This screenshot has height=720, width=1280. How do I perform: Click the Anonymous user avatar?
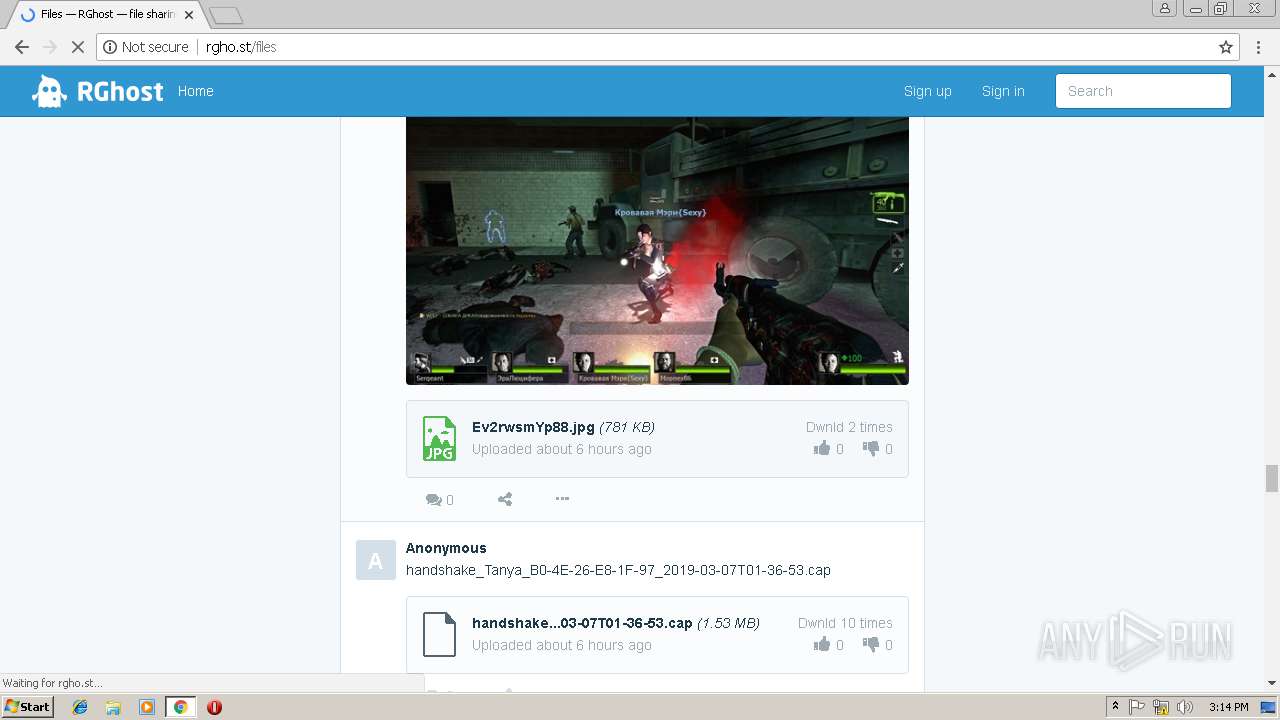[x=375, y=560]
